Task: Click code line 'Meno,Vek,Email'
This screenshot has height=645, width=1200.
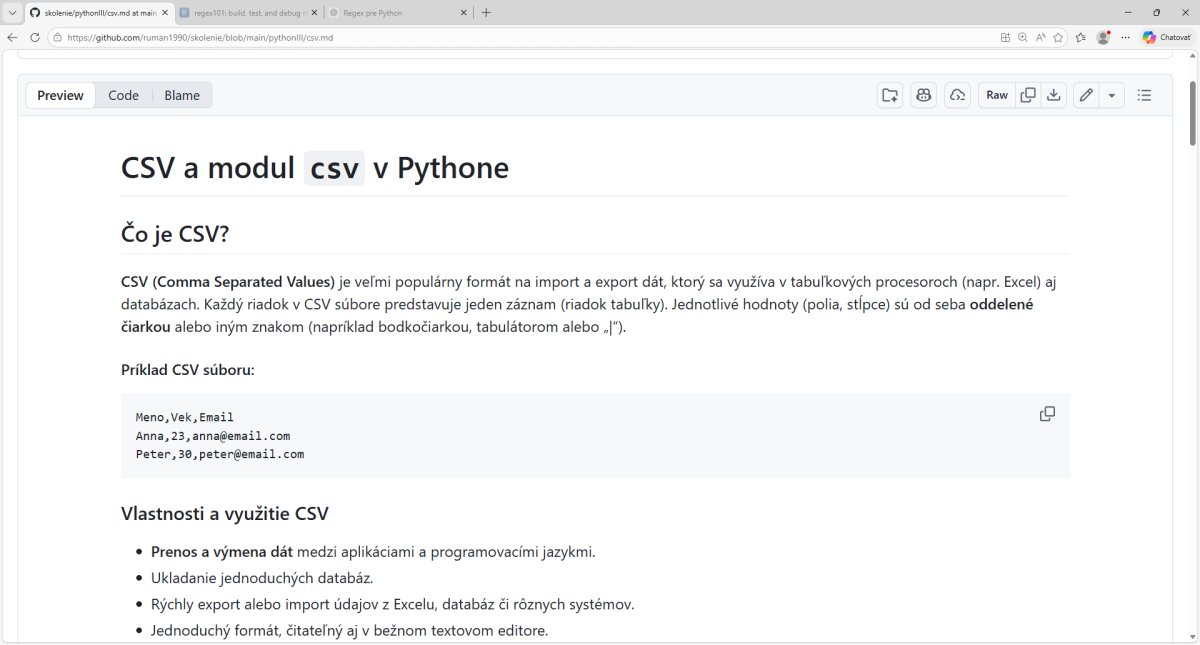Action: pos(185,417)
